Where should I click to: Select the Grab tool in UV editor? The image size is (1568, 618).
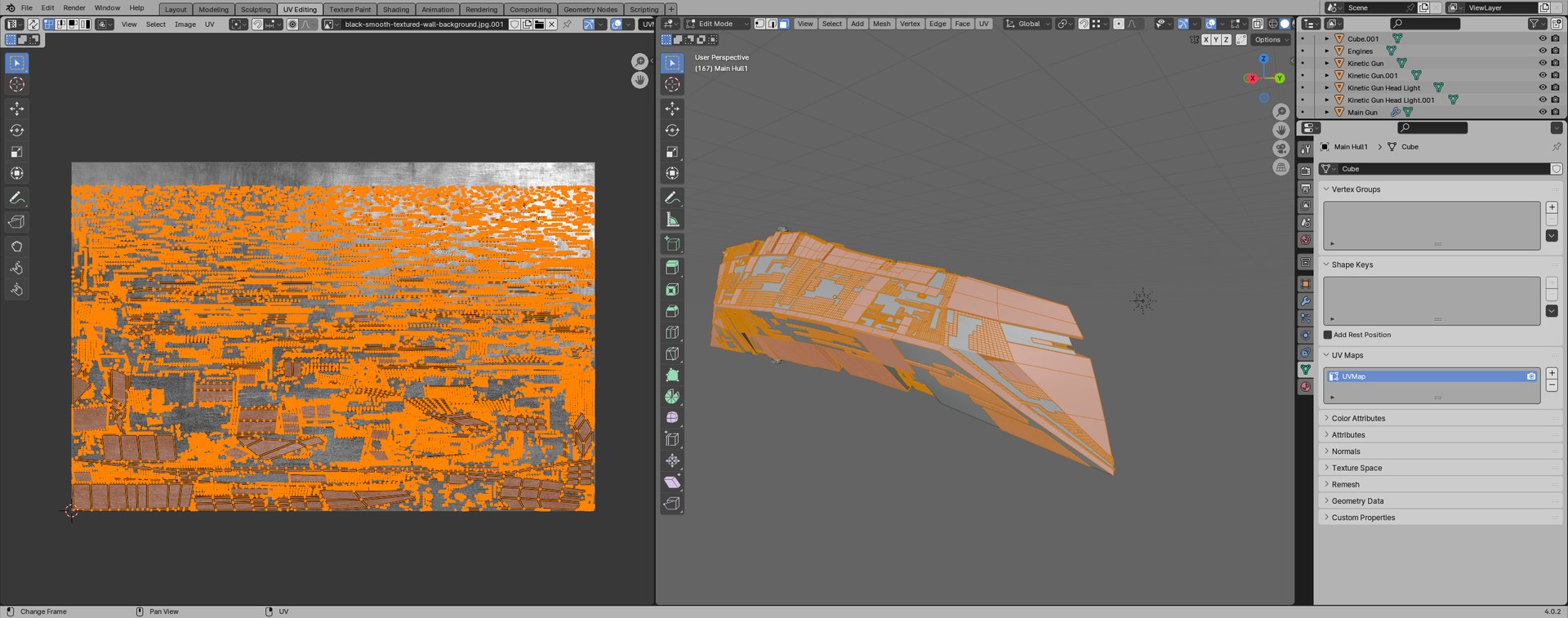pos(17,247)
